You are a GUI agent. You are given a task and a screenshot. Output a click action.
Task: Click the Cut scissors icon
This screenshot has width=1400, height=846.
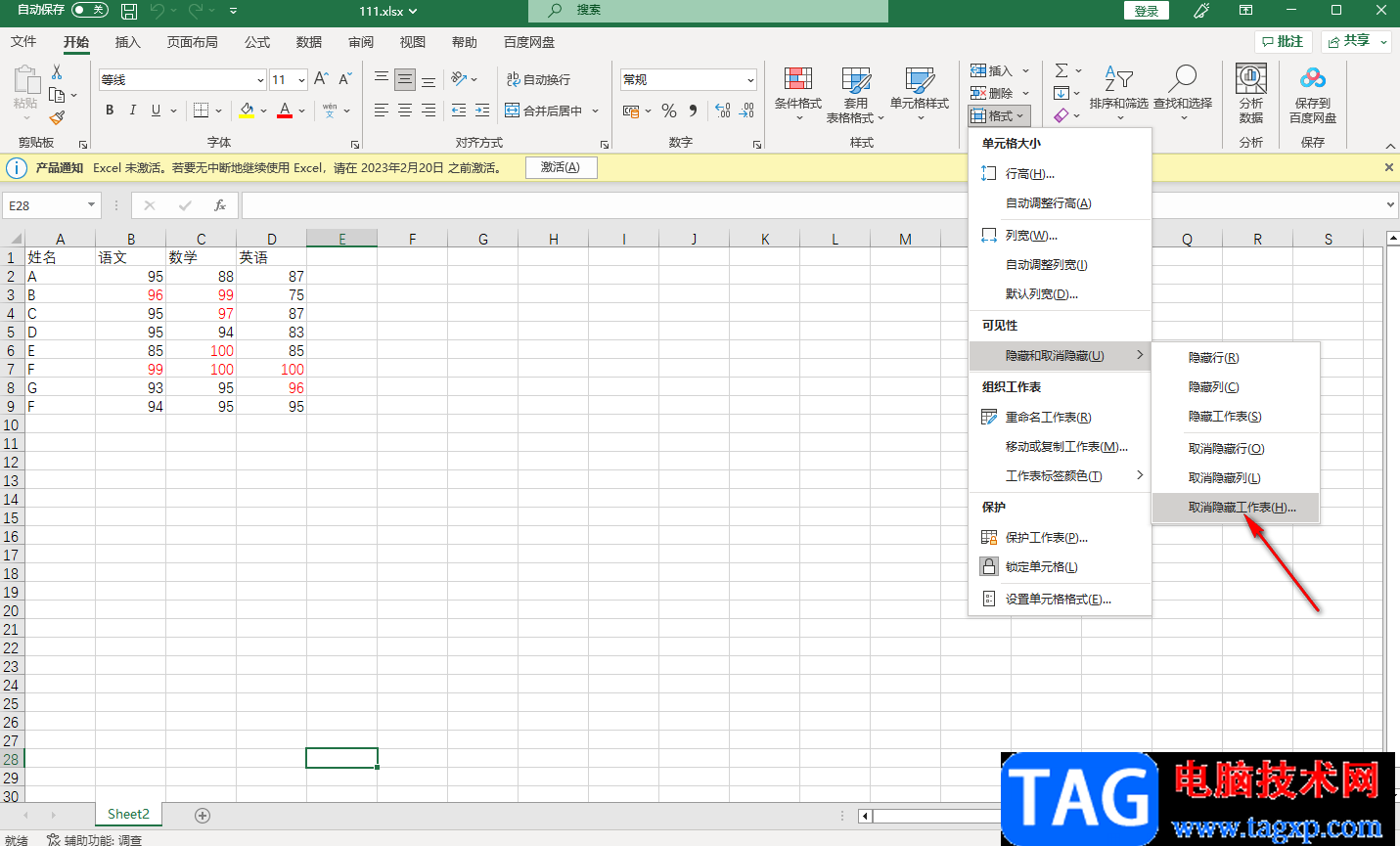click(x=57, y=72)
